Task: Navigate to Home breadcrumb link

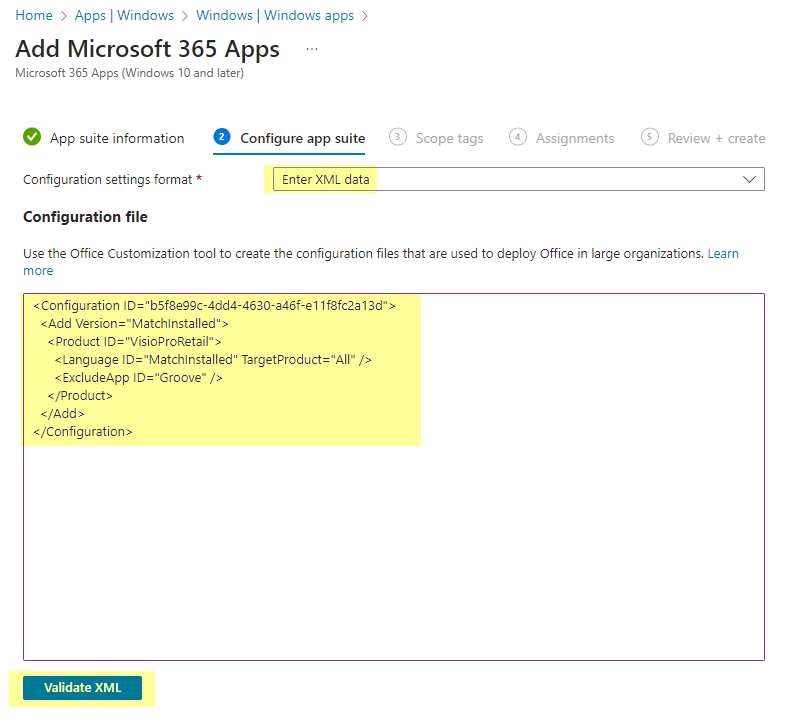Action: pyautogui.click(x=34, y=16)
